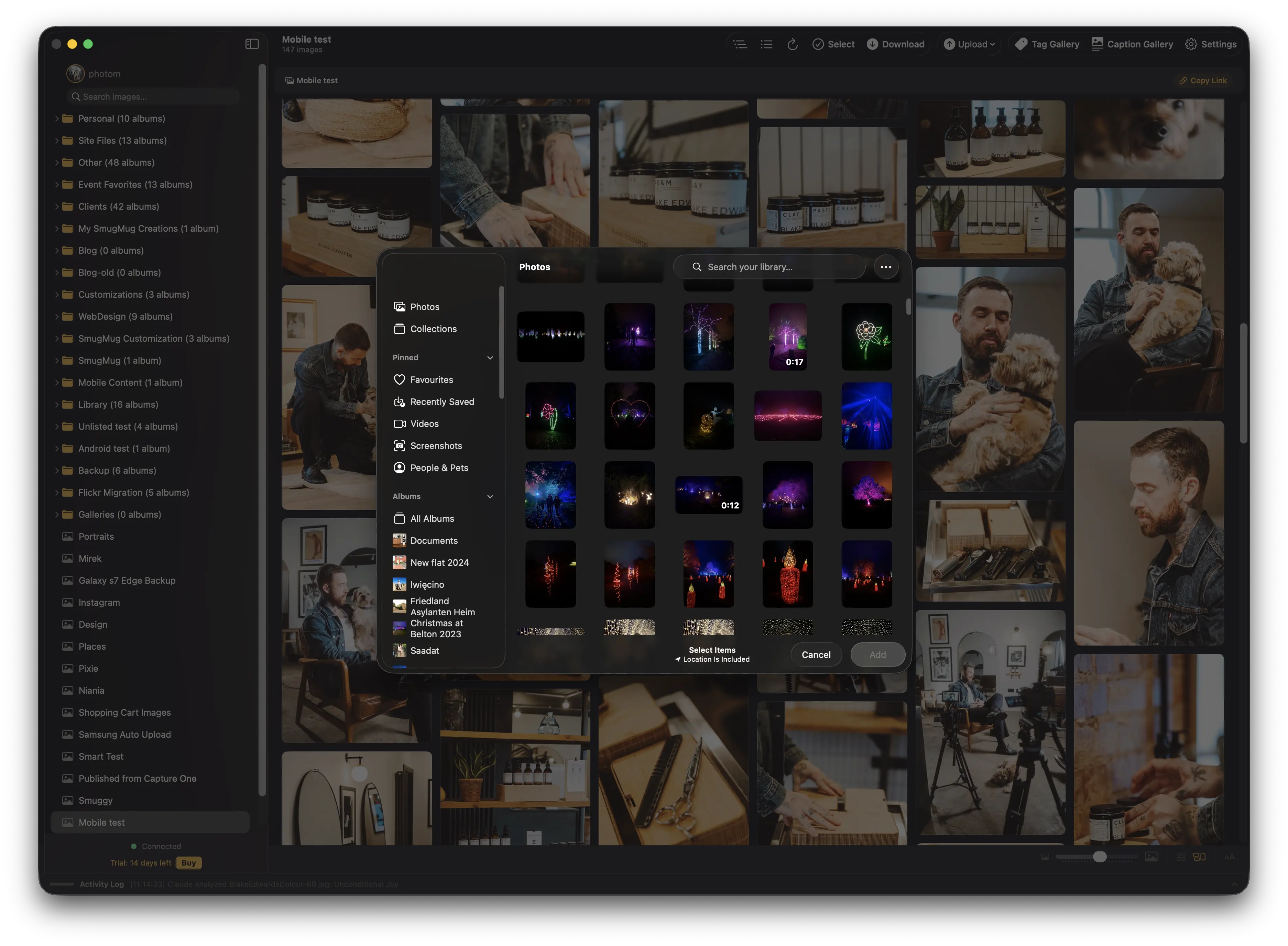
Task: Enable Select mode in the toolbar
Action: coord(833,44)
